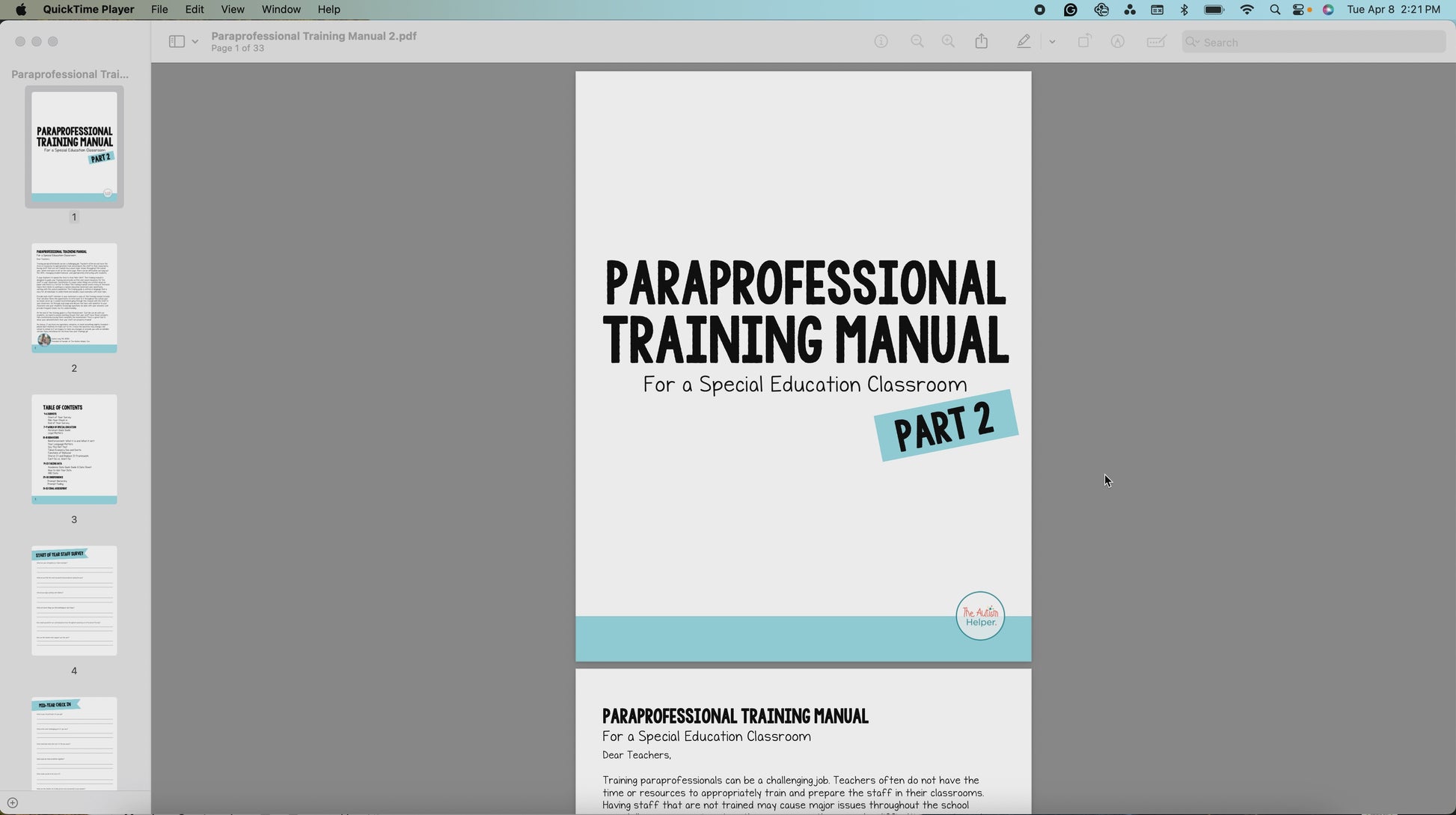The width and height of the screenshot is (1456, 815).
Task: Click the document info inspector icon
Action: coord(881,42)
